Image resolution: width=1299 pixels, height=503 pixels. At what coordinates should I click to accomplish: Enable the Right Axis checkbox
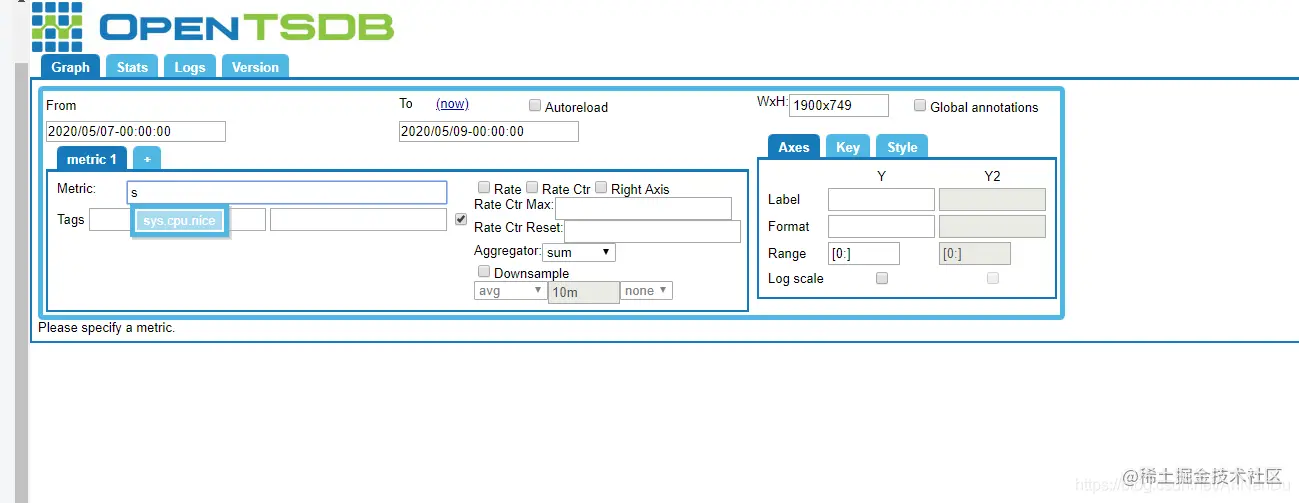point(601,187)
